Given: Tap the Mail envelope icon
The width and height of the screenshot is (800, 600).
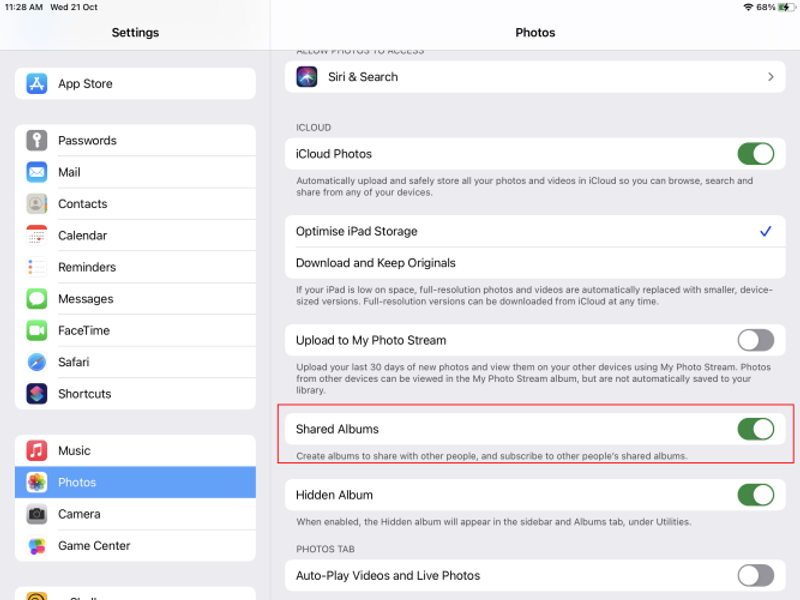Looking at the screenshot, I should click(x=37, y=172).
